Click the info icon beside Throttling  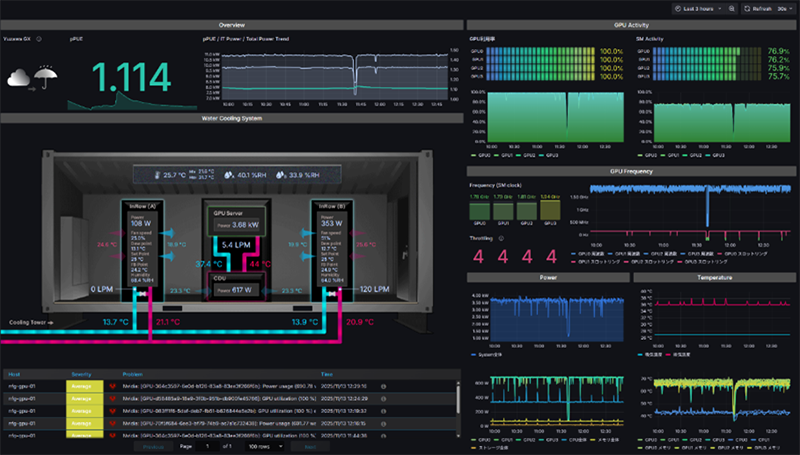click(502, 238)
